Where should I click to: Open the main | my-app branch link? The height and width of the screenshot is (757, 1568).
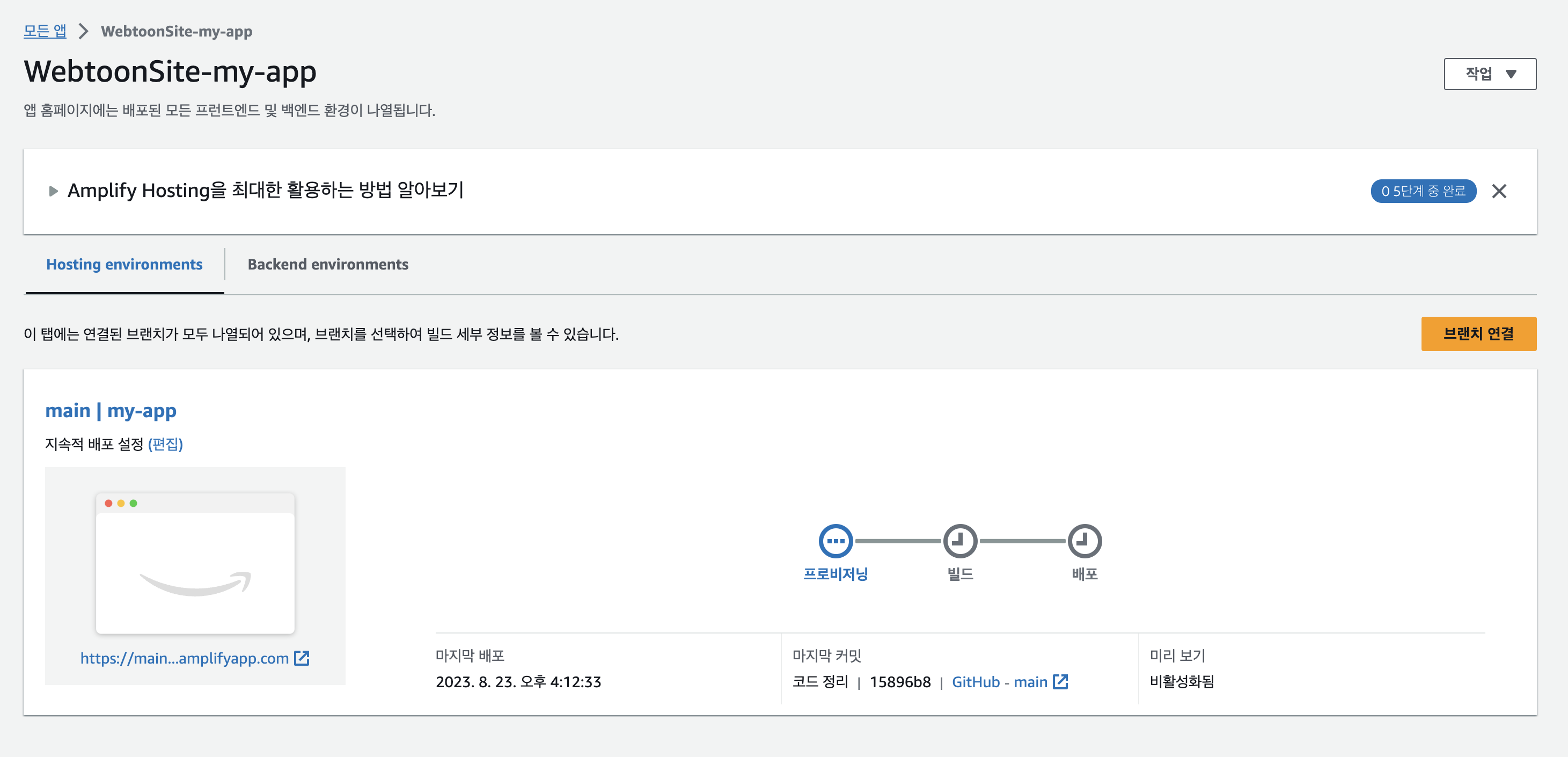click(x=111, y=411)
